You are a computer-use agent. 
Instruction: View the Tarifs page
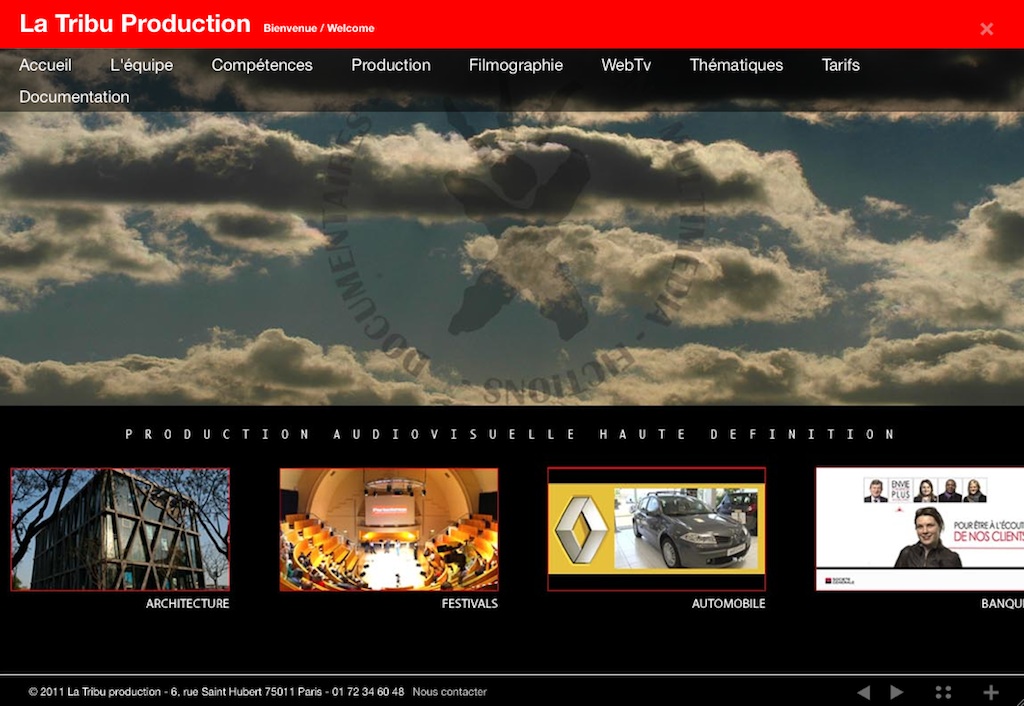point(840,65)
